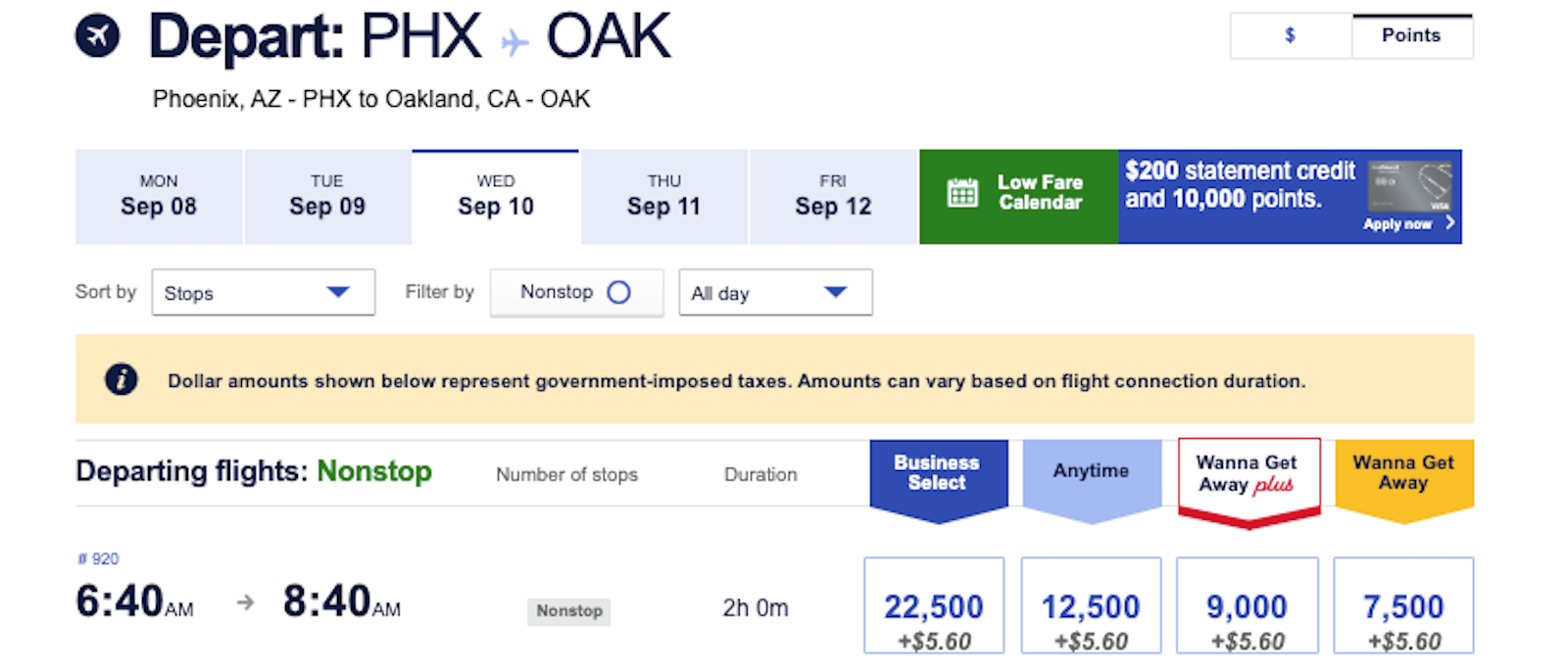Open flight number 920 details link
This screenshot has height=668, width=1568.
tap(99, 559)
